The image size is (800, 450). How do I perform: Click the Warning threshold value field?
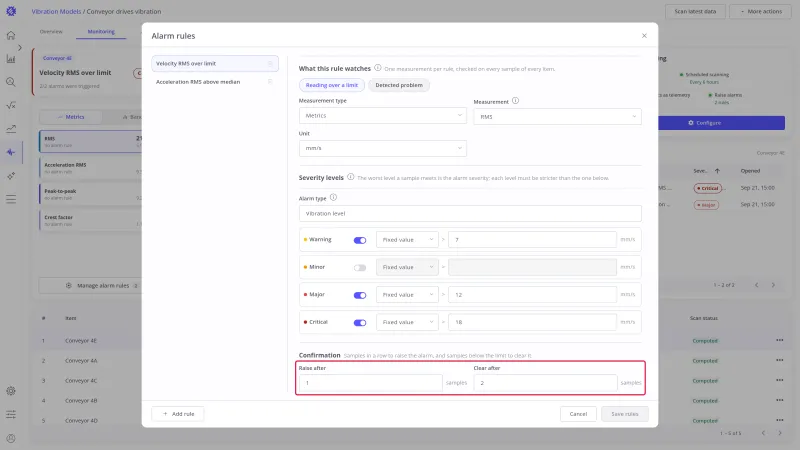tap(532, 240)
